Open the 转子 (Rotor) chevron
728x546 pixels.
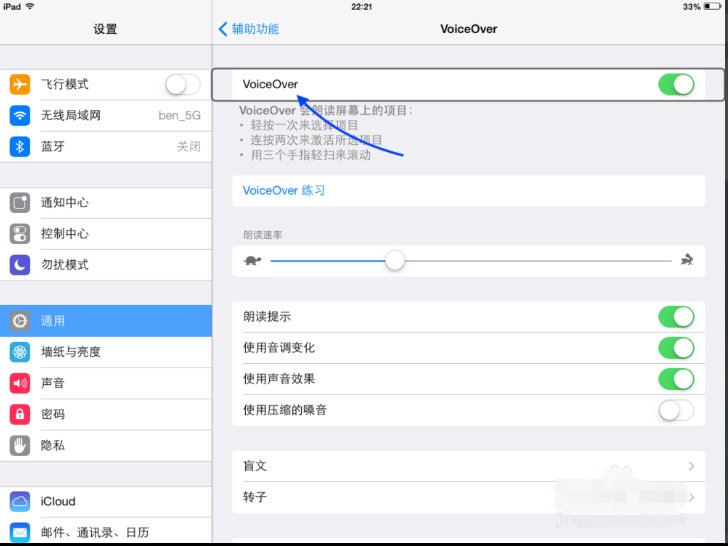pos(691,497)
